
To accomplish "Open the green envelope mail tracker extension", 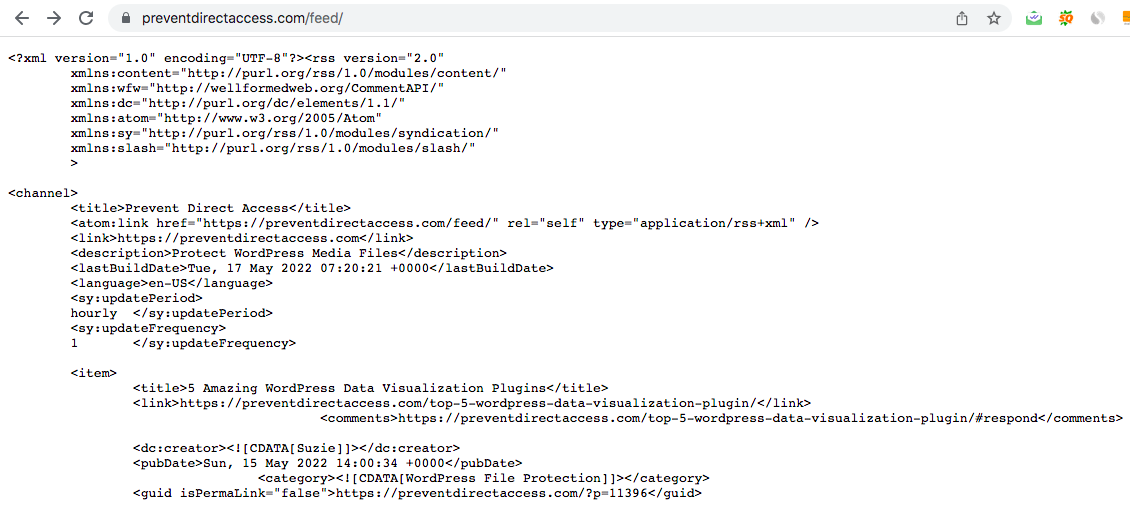I will point(1034,19).
